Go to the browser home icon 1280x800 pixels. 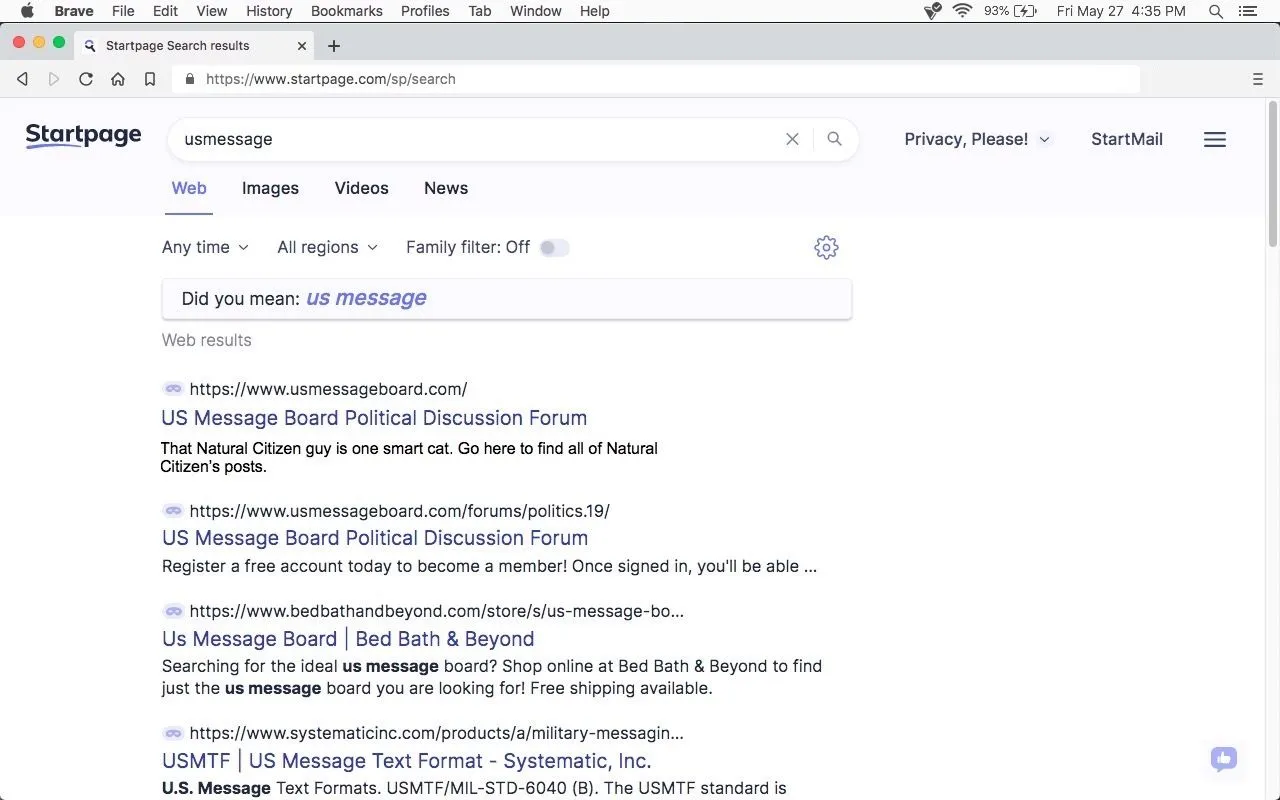coord(118,79)
